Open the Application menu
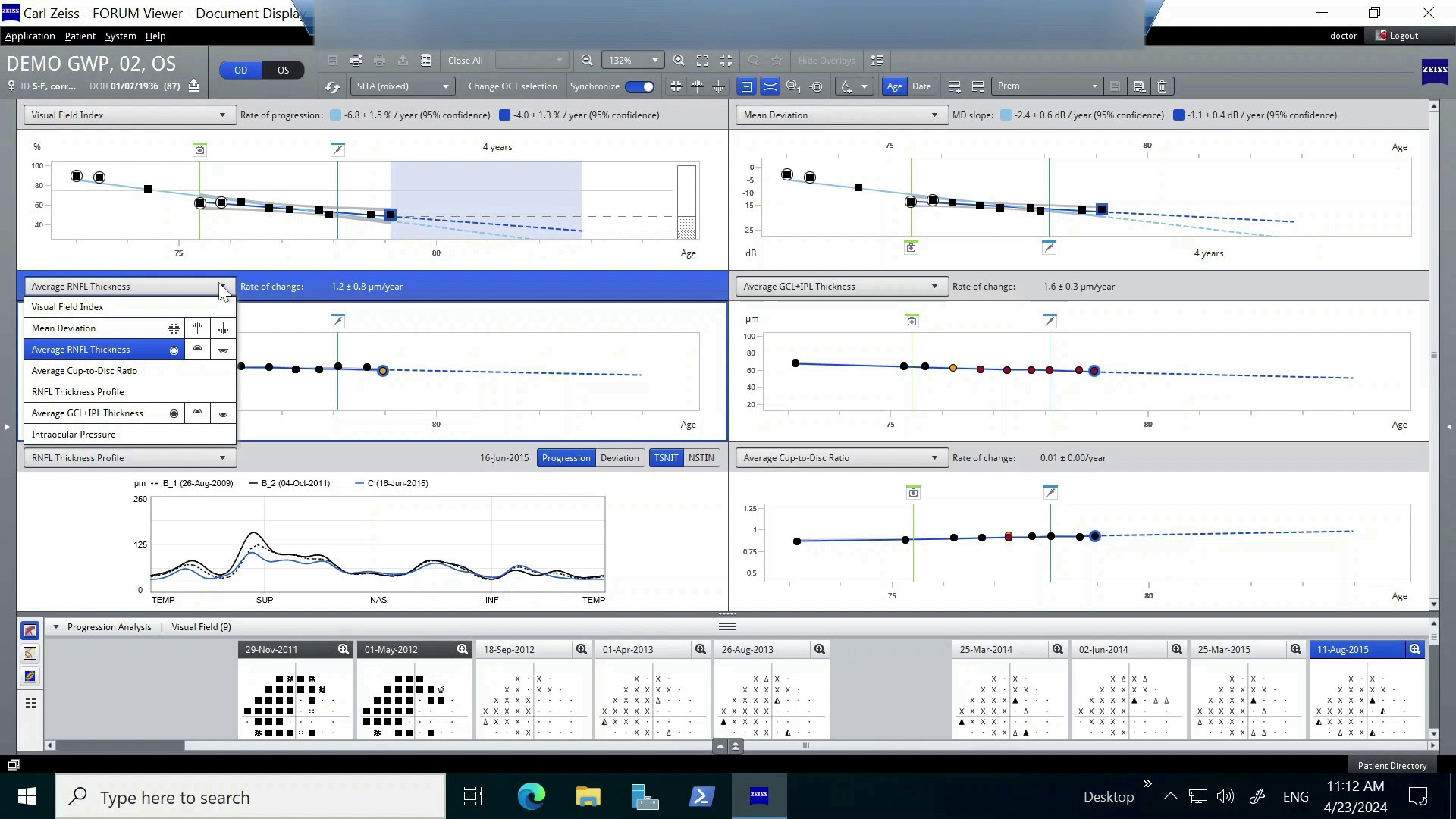 click(x=30, y=36)
